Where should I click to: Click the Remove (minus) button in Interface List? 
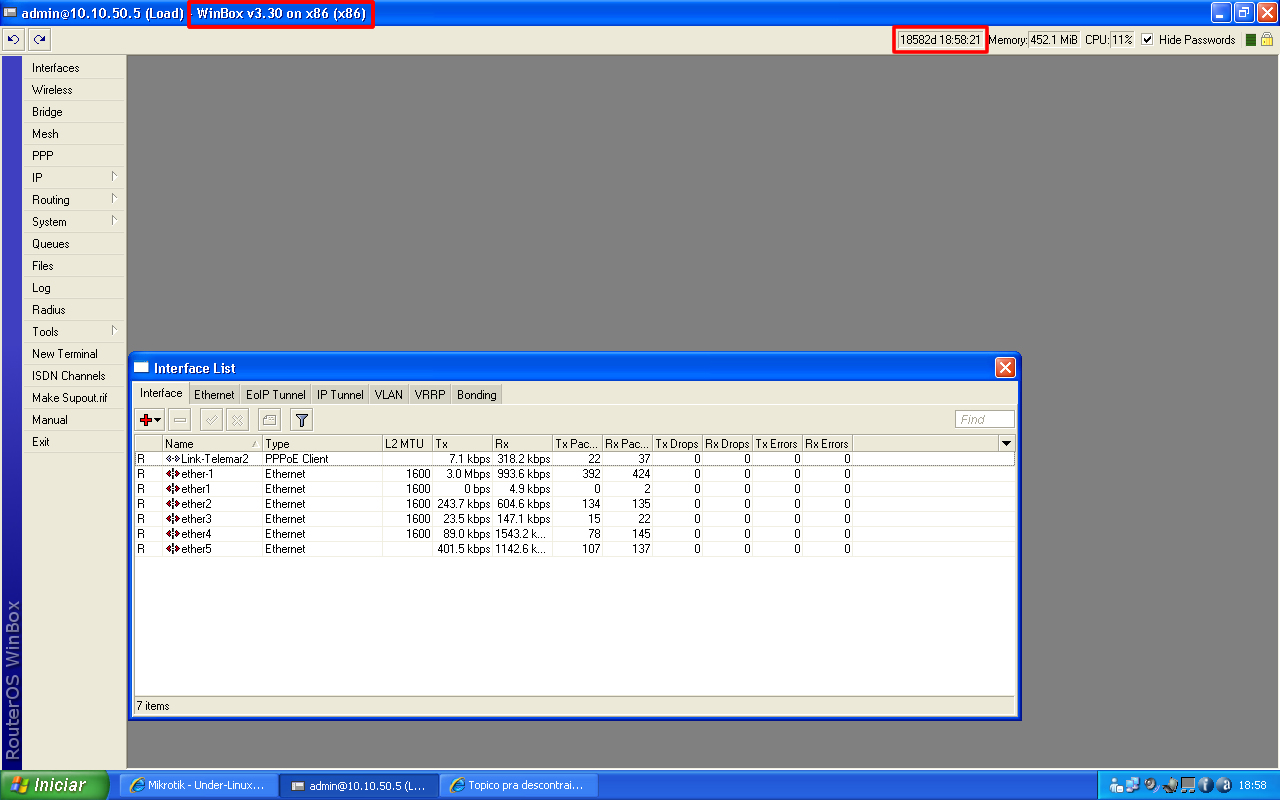click(180, 420)
